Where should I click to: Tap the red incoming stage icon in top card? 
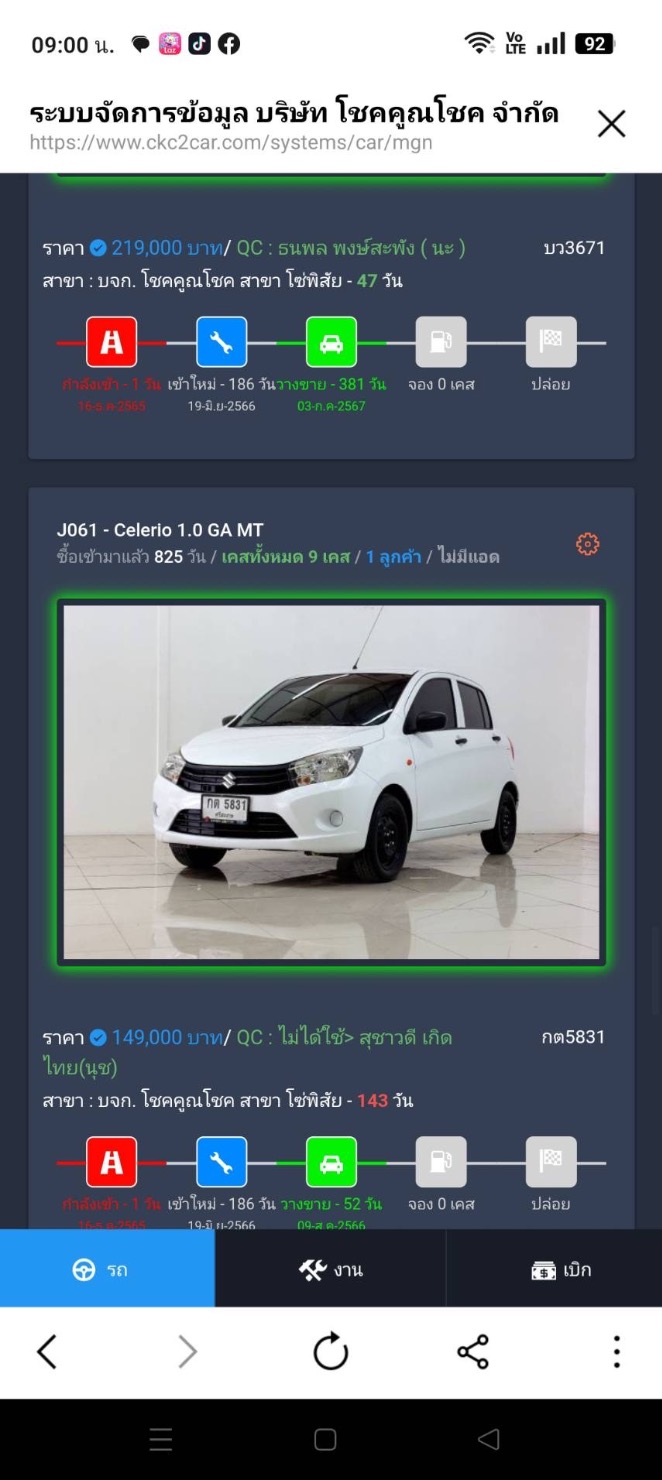coord(111,342)
